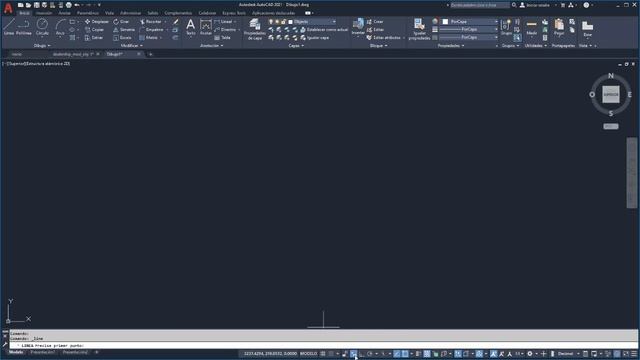Image resolution: width=640 pixels, height=360 pixels.
Task: Select the Círculo tool
Action: click(42, 27)
